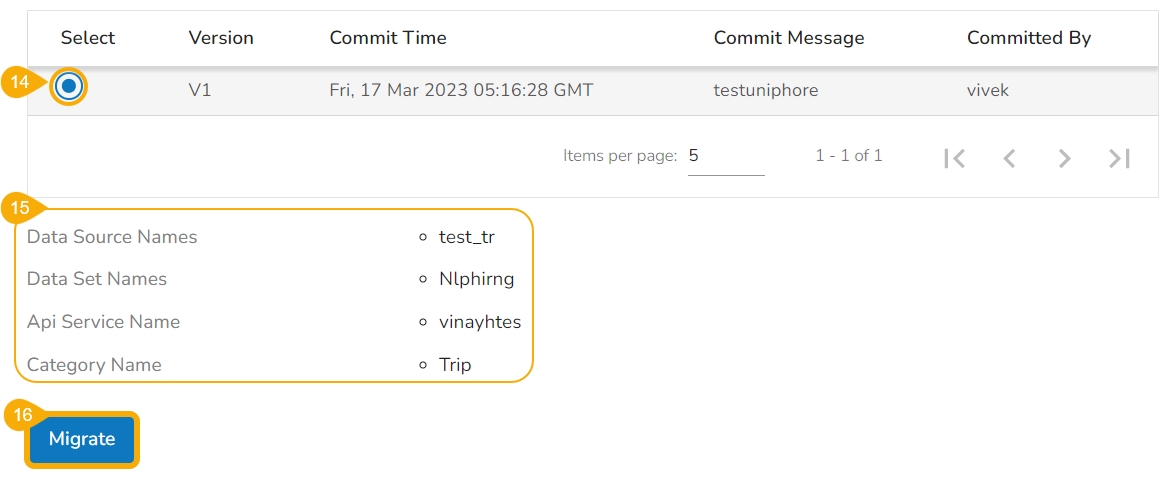Screen dimensions: 1172x498
Task: Click the Committed By column header
Action: 1029,38
